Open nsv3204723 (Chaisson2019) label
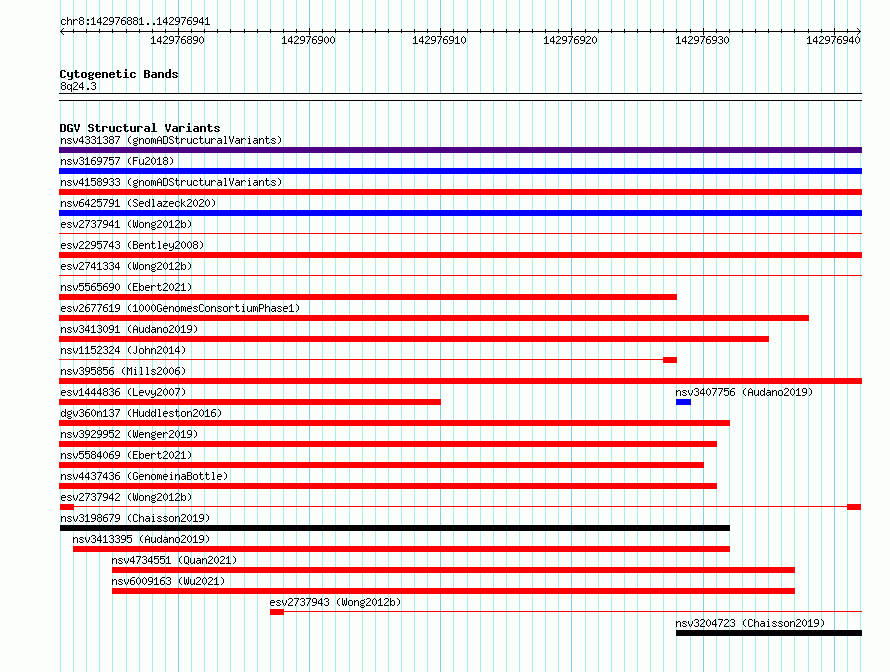Screen dimensions: 890x672 coord(750,623)
